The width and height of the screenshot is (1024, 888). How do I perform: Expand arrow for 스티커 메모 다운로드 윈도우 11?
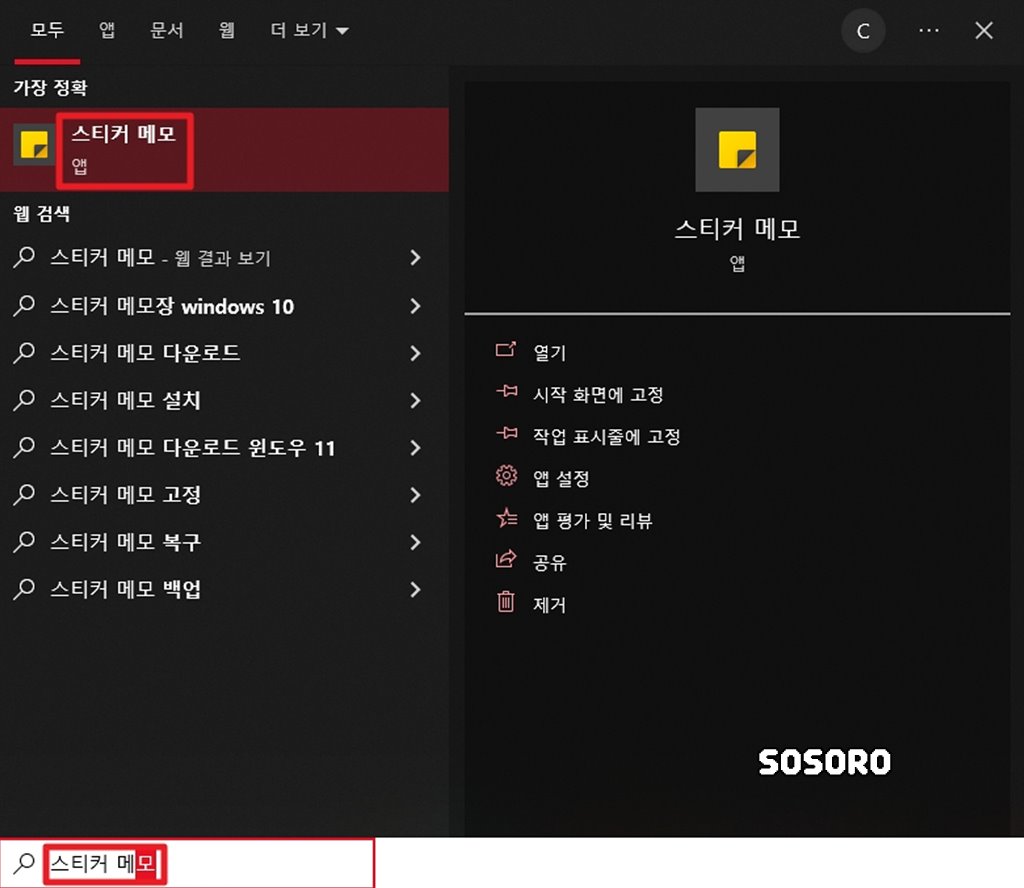point(415,447)
